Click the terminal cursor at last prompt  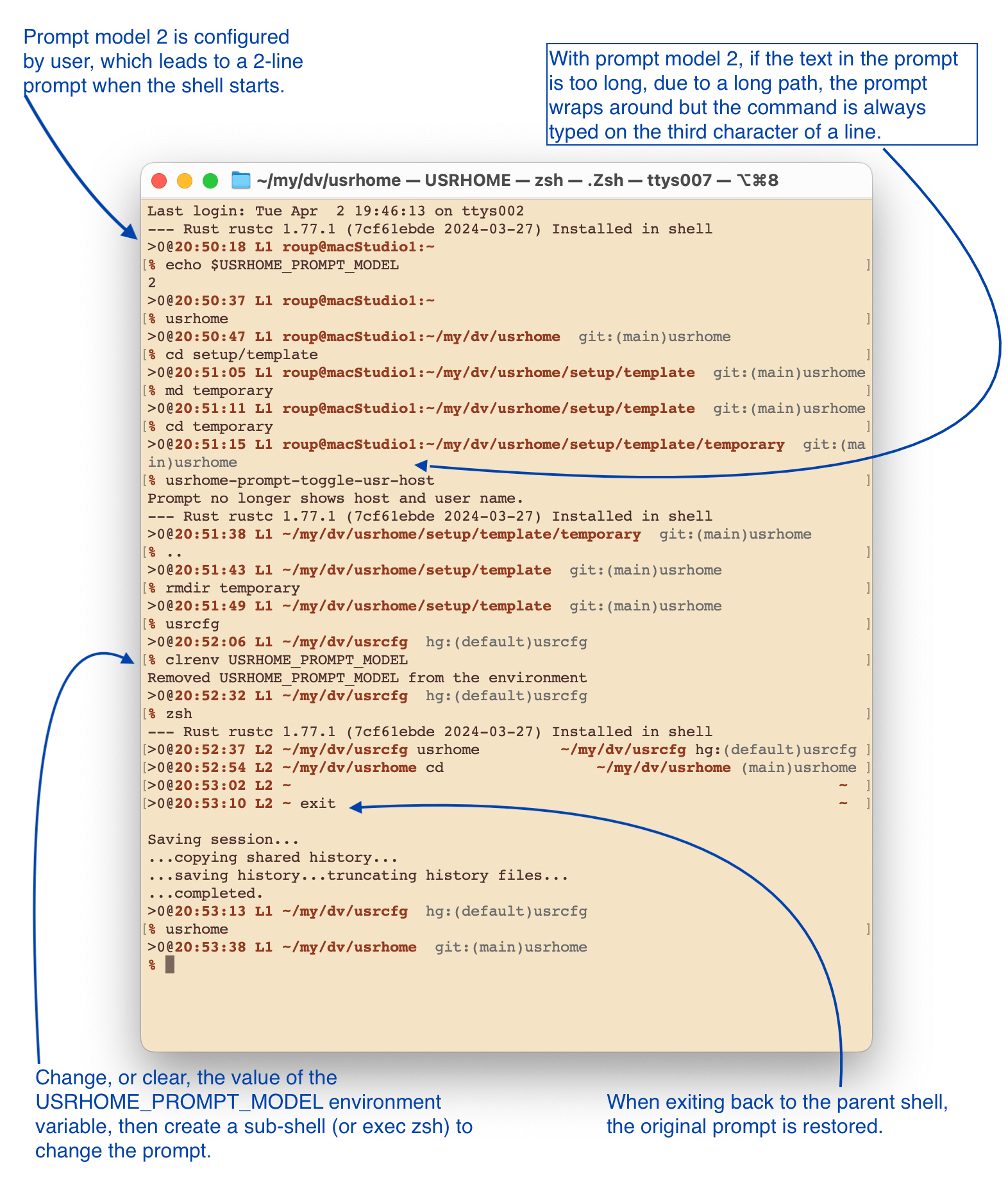[x=170, y=964]
